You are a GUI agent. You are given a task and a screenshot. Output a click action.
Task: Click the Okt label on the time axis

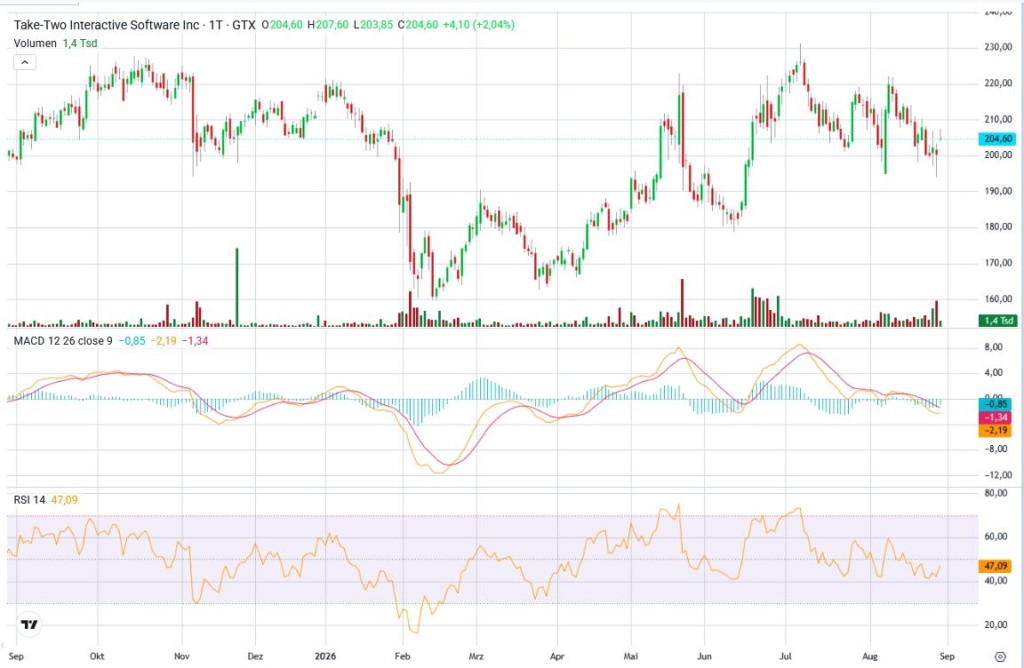click(x=97, y=656)
